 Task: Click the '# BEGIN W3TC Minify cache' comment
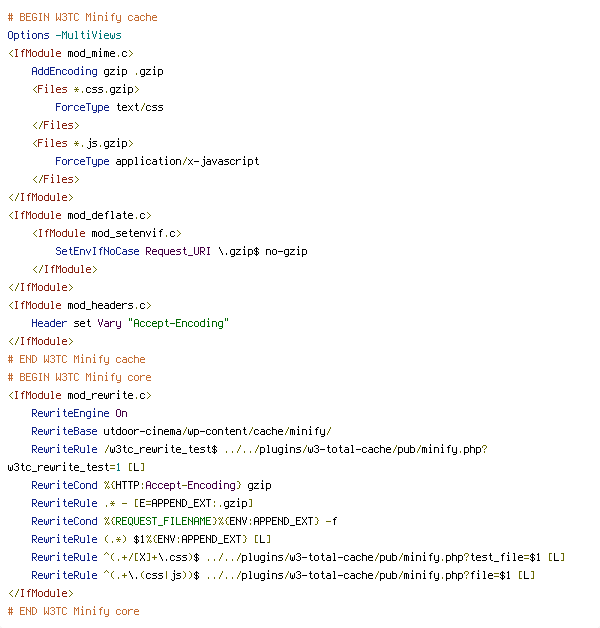tap(82, 17)
